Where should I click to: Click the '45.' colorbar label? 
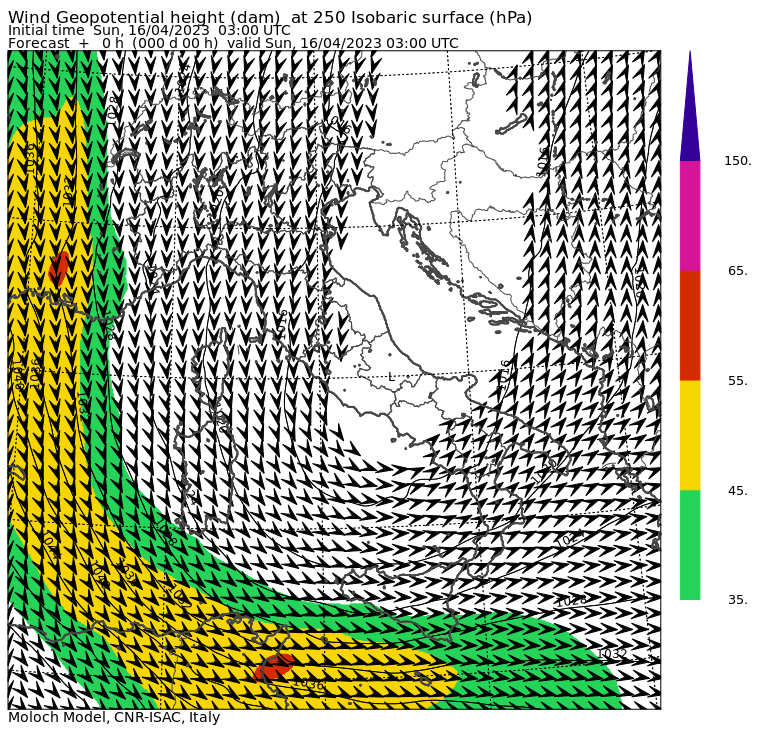point(738,491)
